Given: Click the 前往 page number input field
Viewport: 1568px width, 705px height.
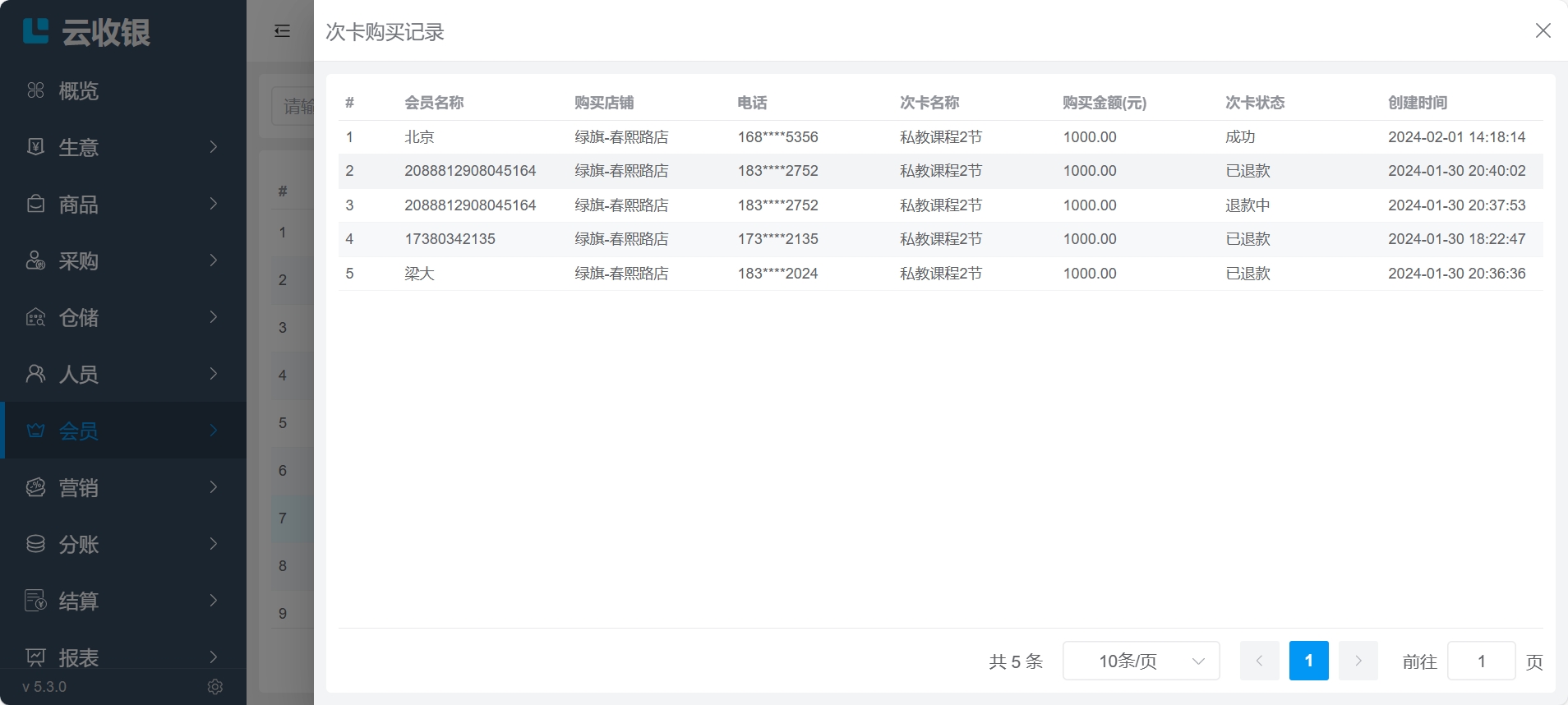Looking at the screenshot, I should click(x=1481, y=661).
